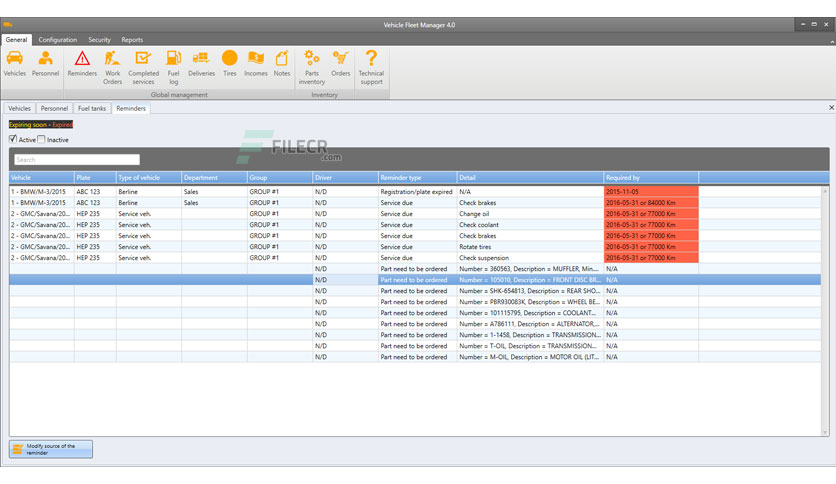Open the Deliveries icon
Viewport: 836px width, 484px height.
click(201, 63)
